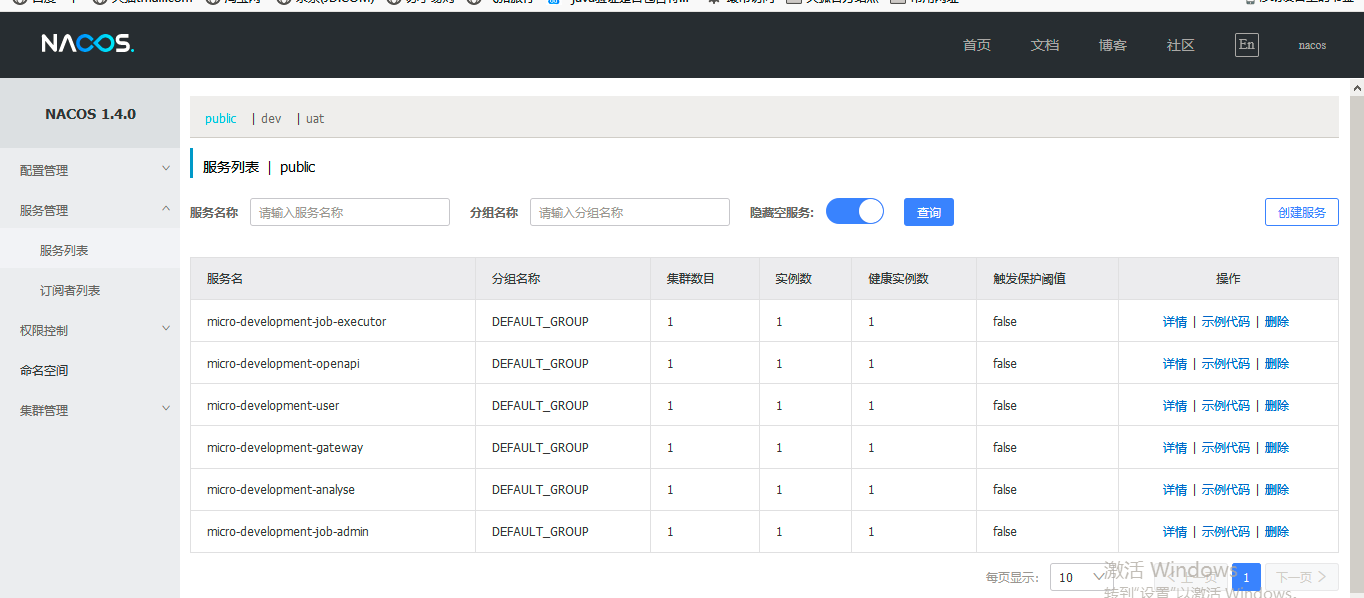Open 详情 for micro-development-job-admin
This screenshot has height=598, width=1364.
click(1175, 532)
